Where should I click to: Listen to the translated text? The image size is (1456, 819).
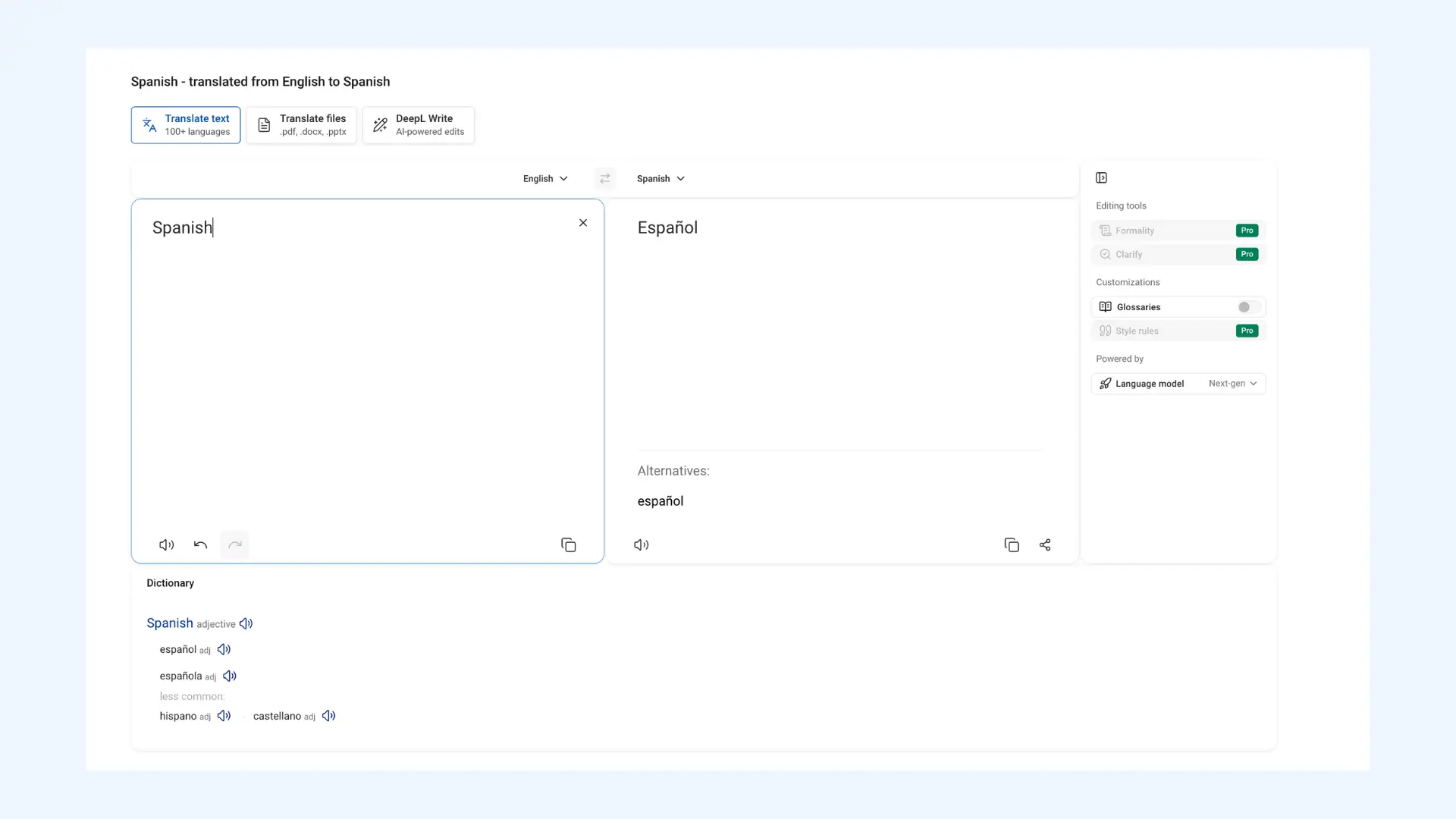pos(641,544)
